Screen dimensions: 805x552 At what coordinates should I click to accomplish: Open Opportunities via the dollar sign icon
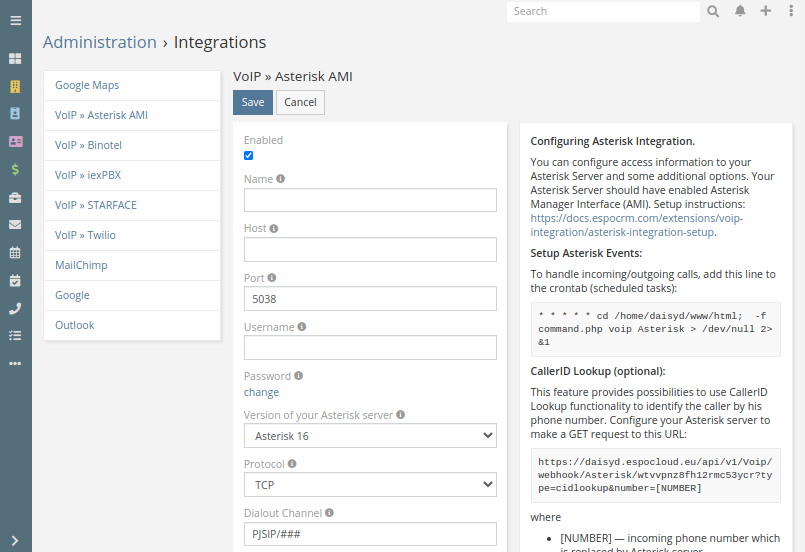15,169
